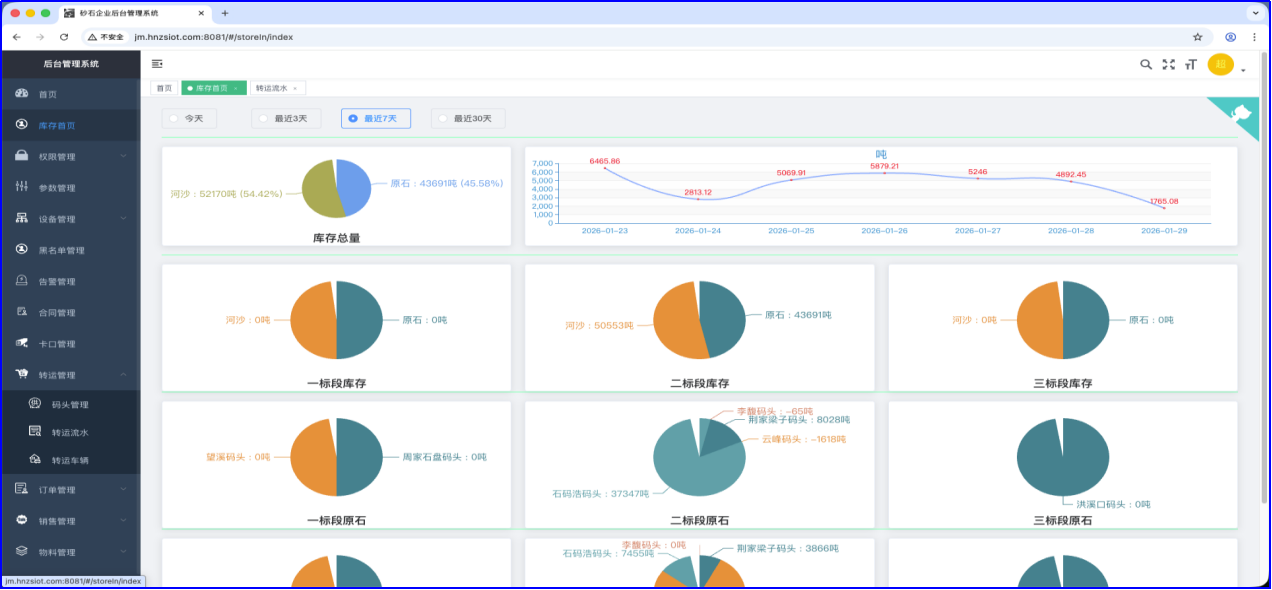Click the 河沙：52170吨 (54.42%) pie label
The height and width of the screenshot is (590, 1272).
coord(226,193)
